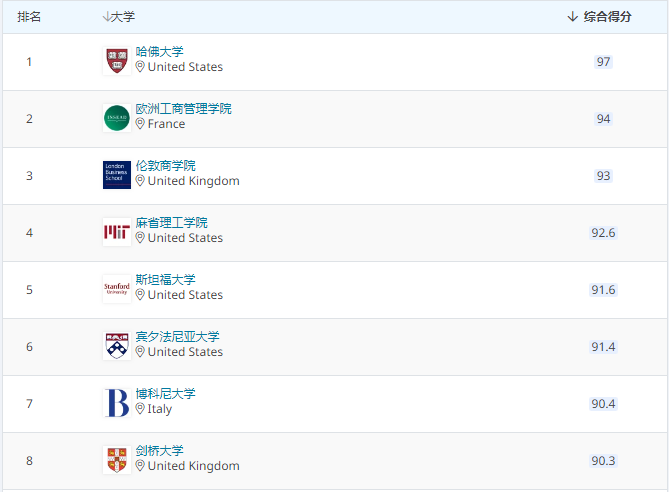The width and height of the screenshot is (669, 492).
Task: Click rank number 8 in Cambridge row
Action: coord(29,461)
